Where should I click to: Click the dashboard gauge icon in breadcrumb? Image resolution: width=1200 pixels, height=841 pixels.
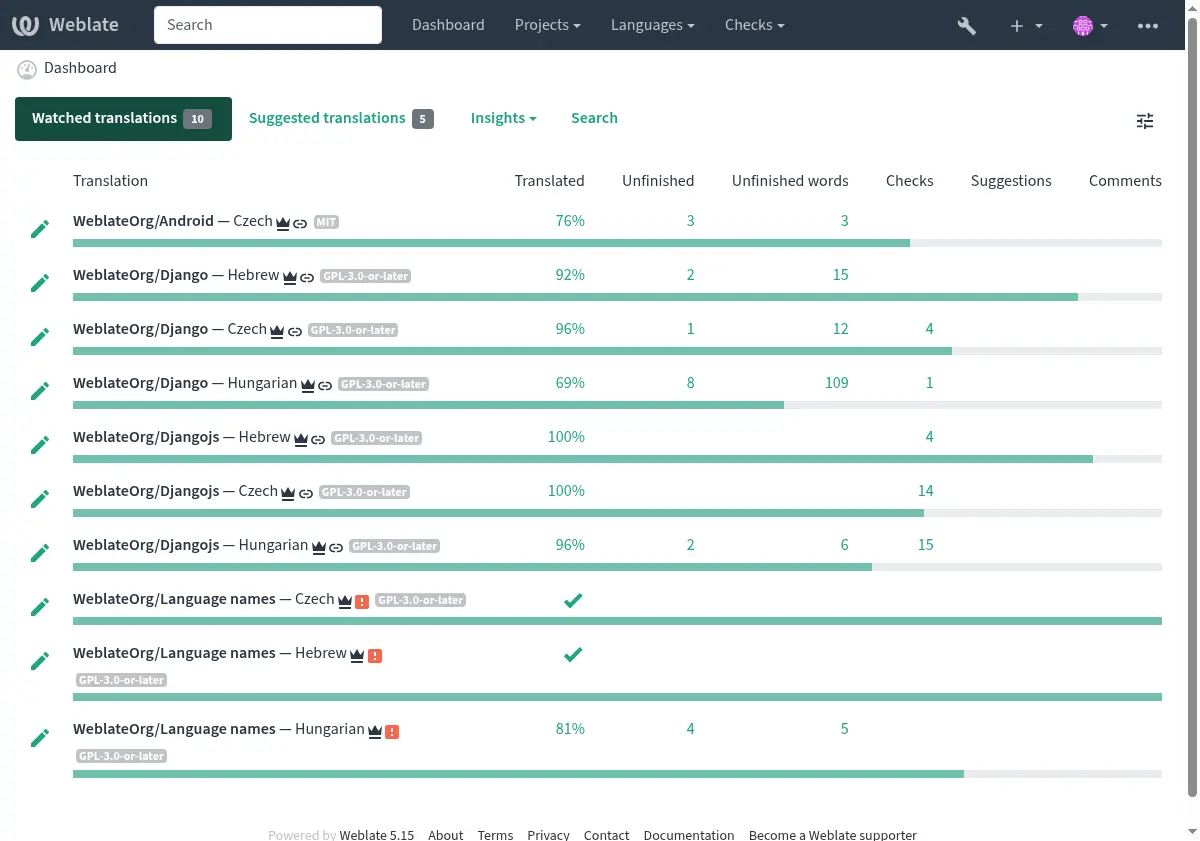coord(27,69)
